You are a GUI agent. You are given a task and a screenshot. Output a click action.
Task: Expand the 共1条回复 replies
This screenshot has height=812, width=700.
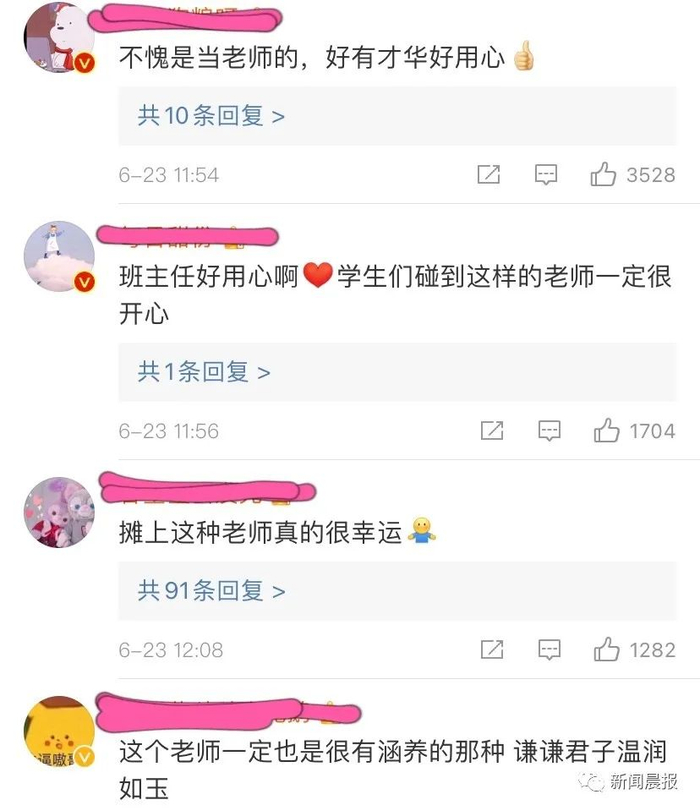tap(397, 372)
